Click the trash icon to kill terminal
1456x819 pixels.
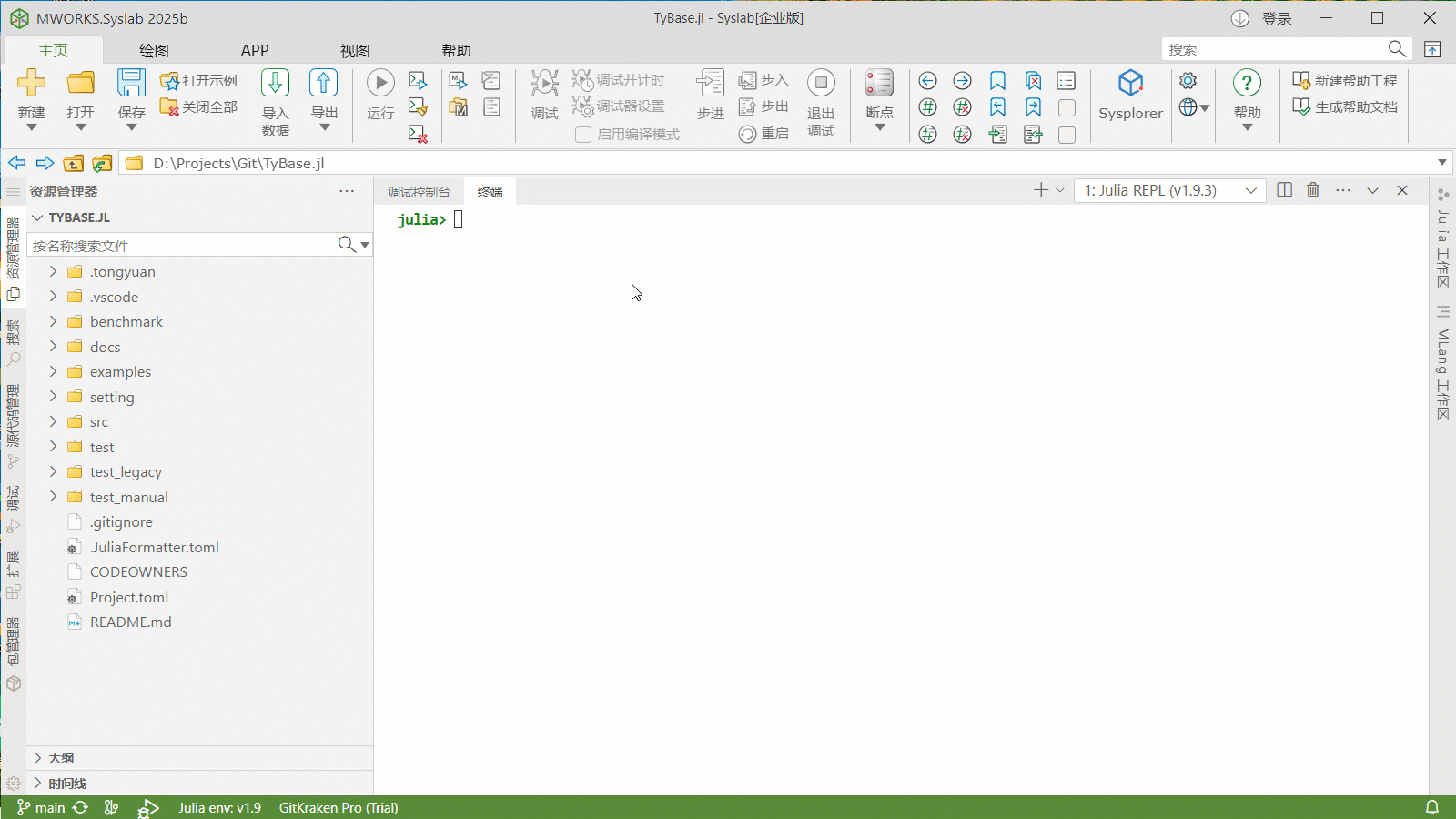pyautogui.click(x=1313, y=190)
